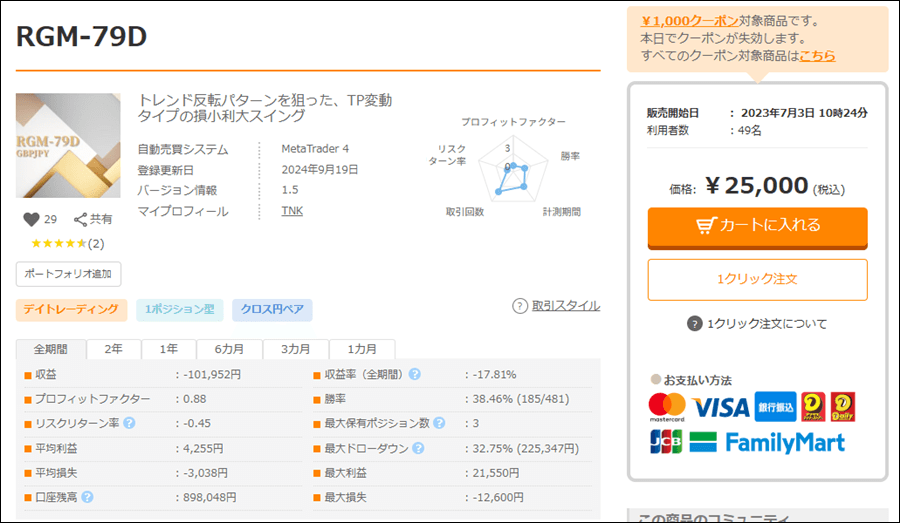Open the RGM-79D product thumbnail image
The width and height of the screenshot is (900, 523).
(x=68, y=146)
